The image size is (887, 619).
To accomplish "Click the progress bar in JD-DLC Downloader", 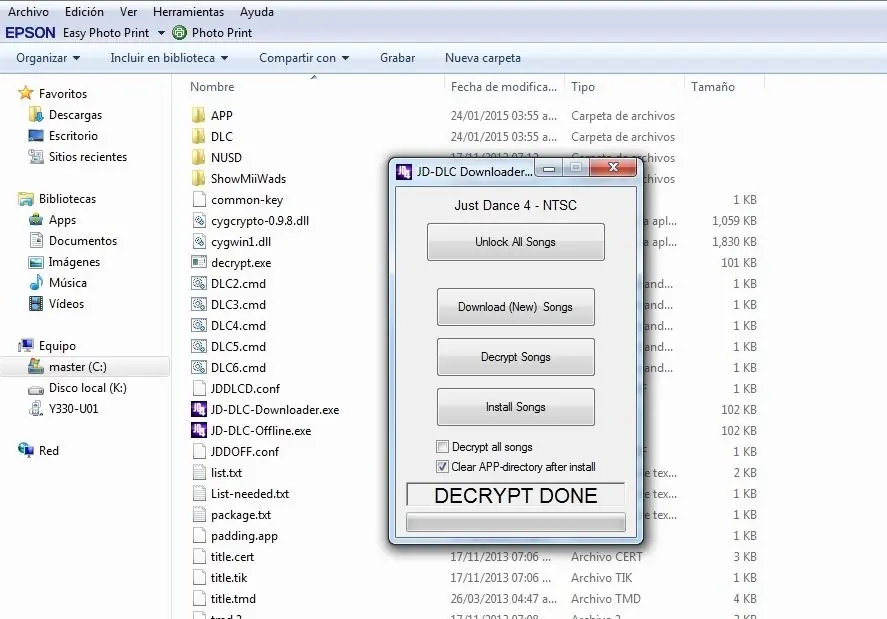I will (515, 522).
